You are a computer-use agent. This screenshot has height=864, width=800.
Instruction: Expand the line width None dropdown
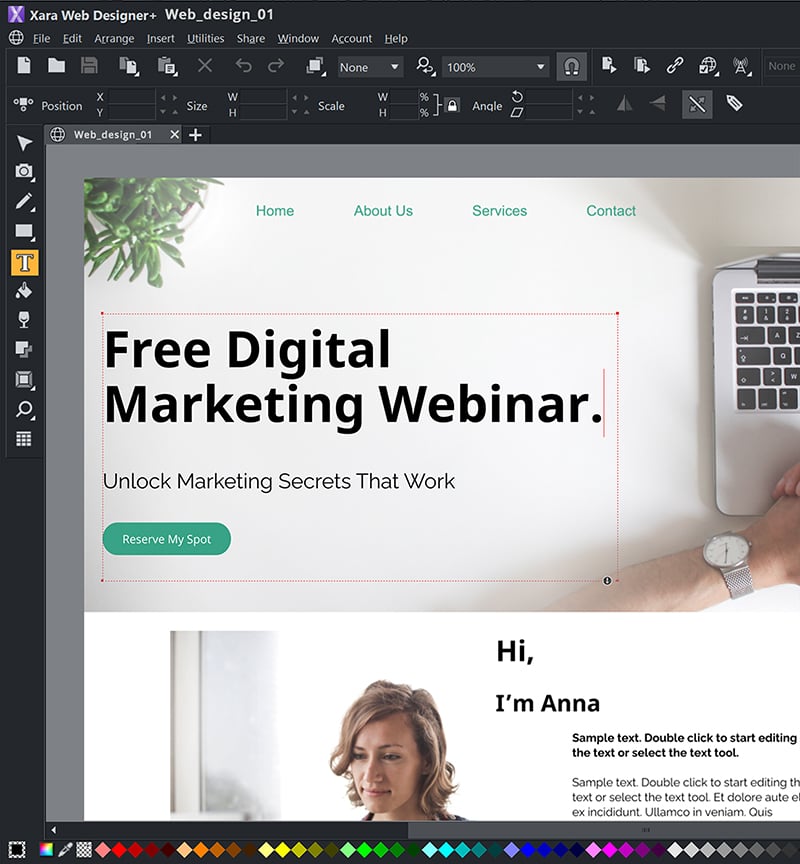394,66
